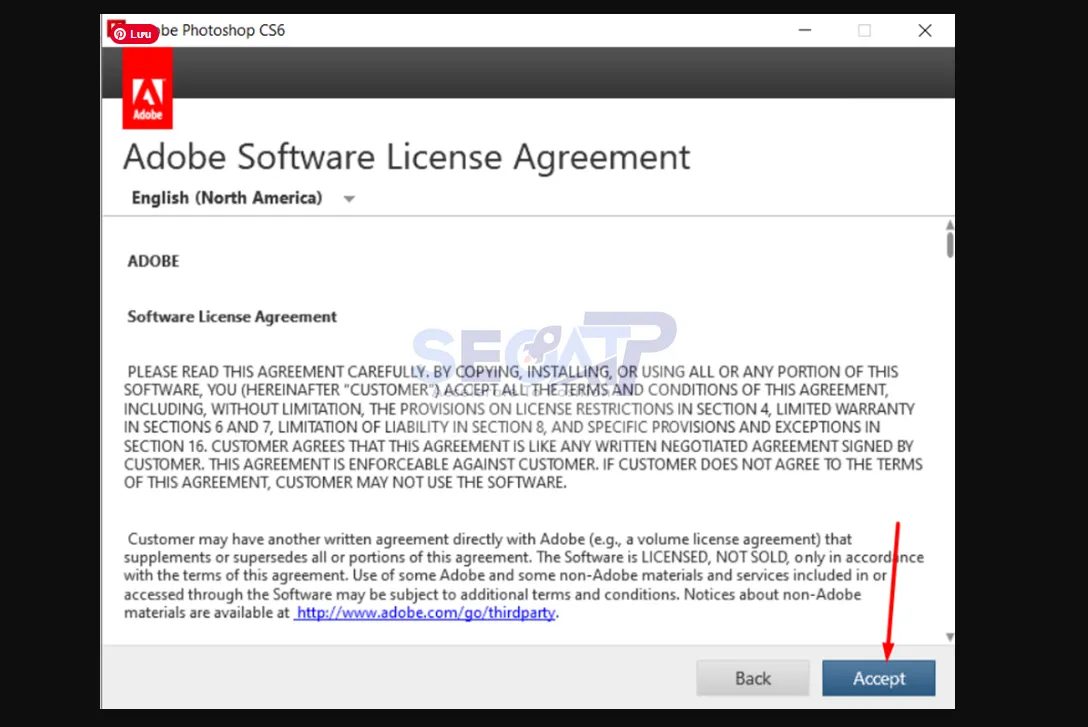Click the Accept button
This screenshot has height=727, width=1088.
pos(878,678)
